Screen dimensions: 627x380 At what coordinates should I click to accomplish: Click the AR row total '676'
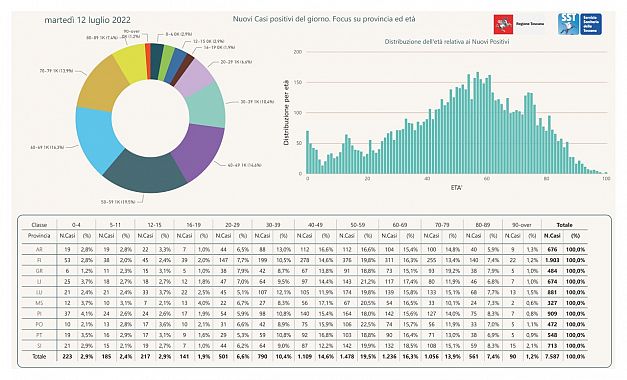point(552,249)
